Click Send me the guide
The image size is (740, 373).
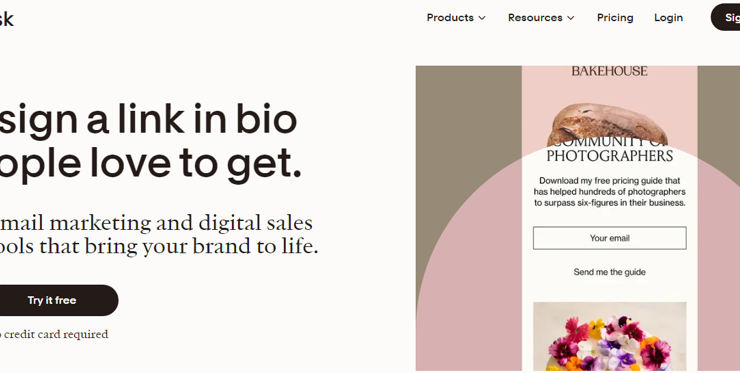[x=610, y=272]
